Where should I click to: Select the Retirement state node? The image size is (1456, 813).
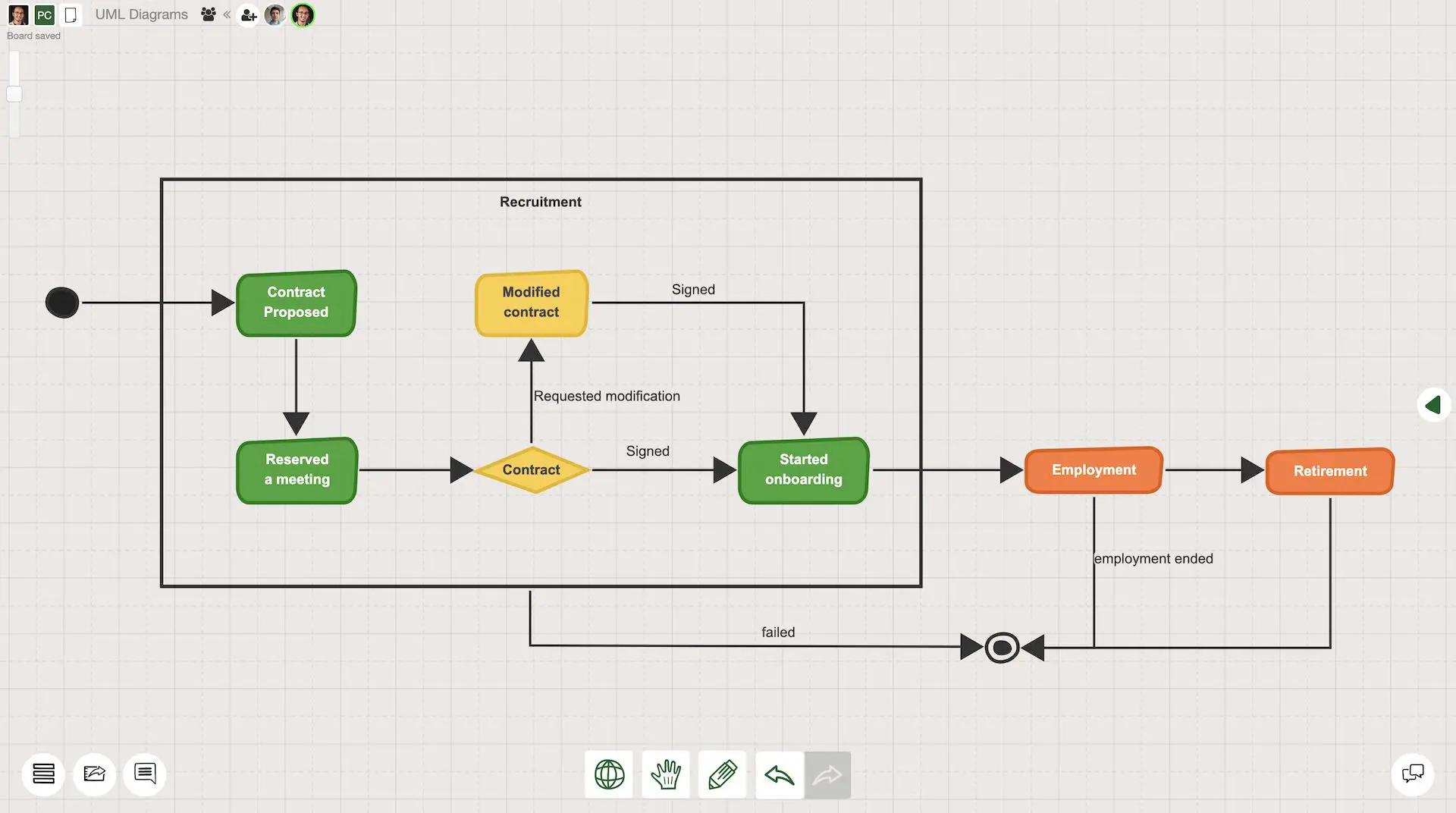coord(1330,471)
